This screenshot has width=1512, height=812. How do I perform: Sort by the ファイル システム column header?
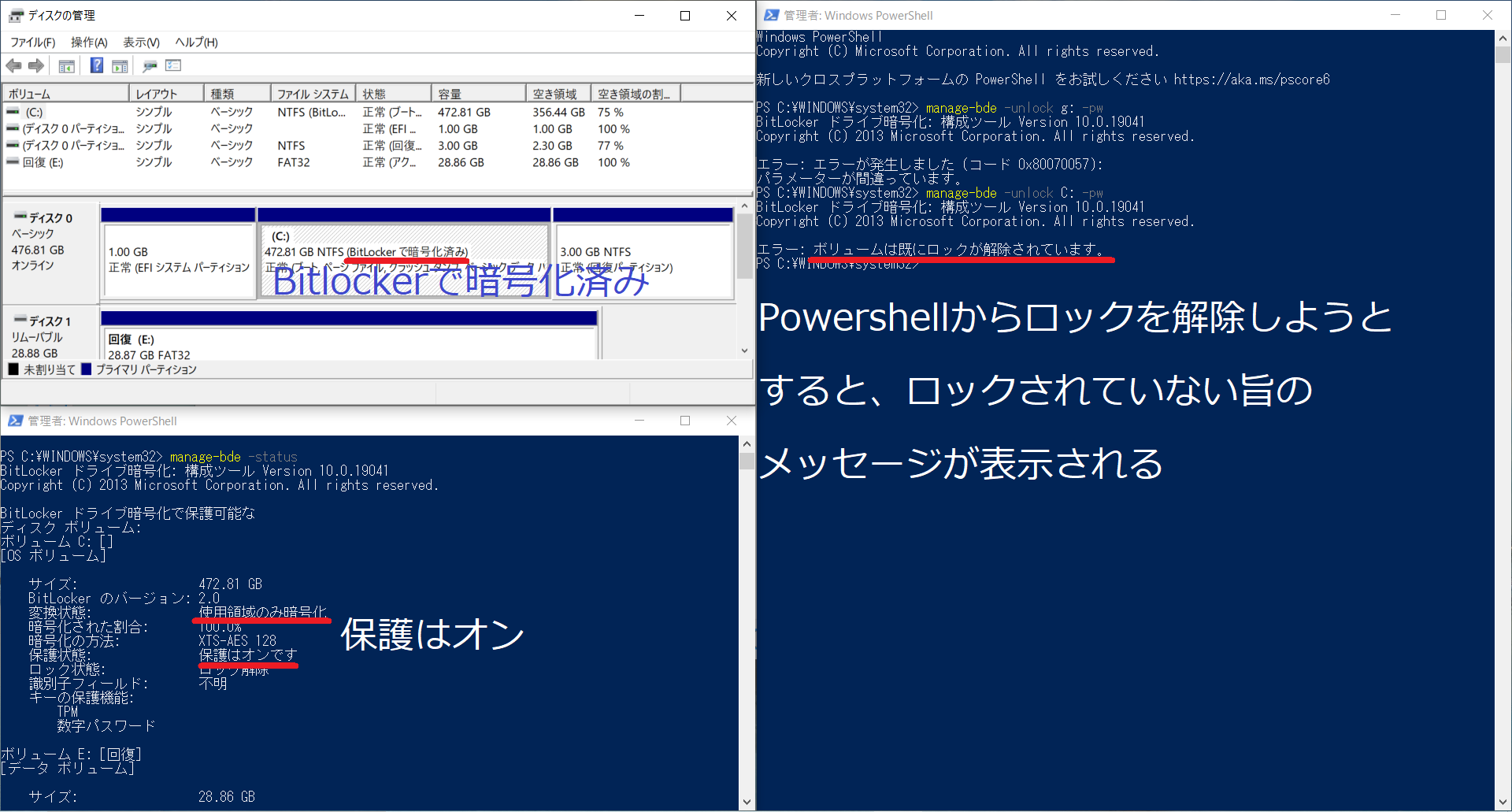pos(313,94)
